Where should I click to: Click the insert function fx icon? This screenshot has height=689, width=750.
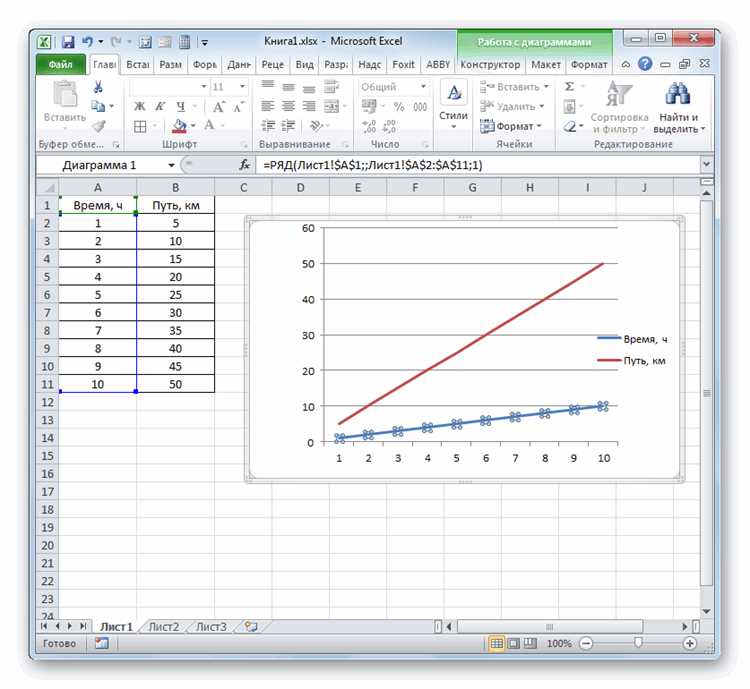(x=244, y=165)
